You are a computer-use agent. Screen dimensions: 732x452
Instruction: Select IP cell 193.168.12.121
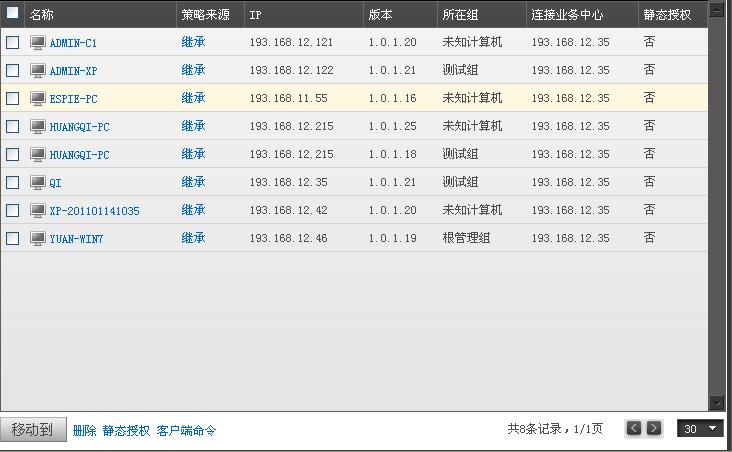click(x=291, y=42)
